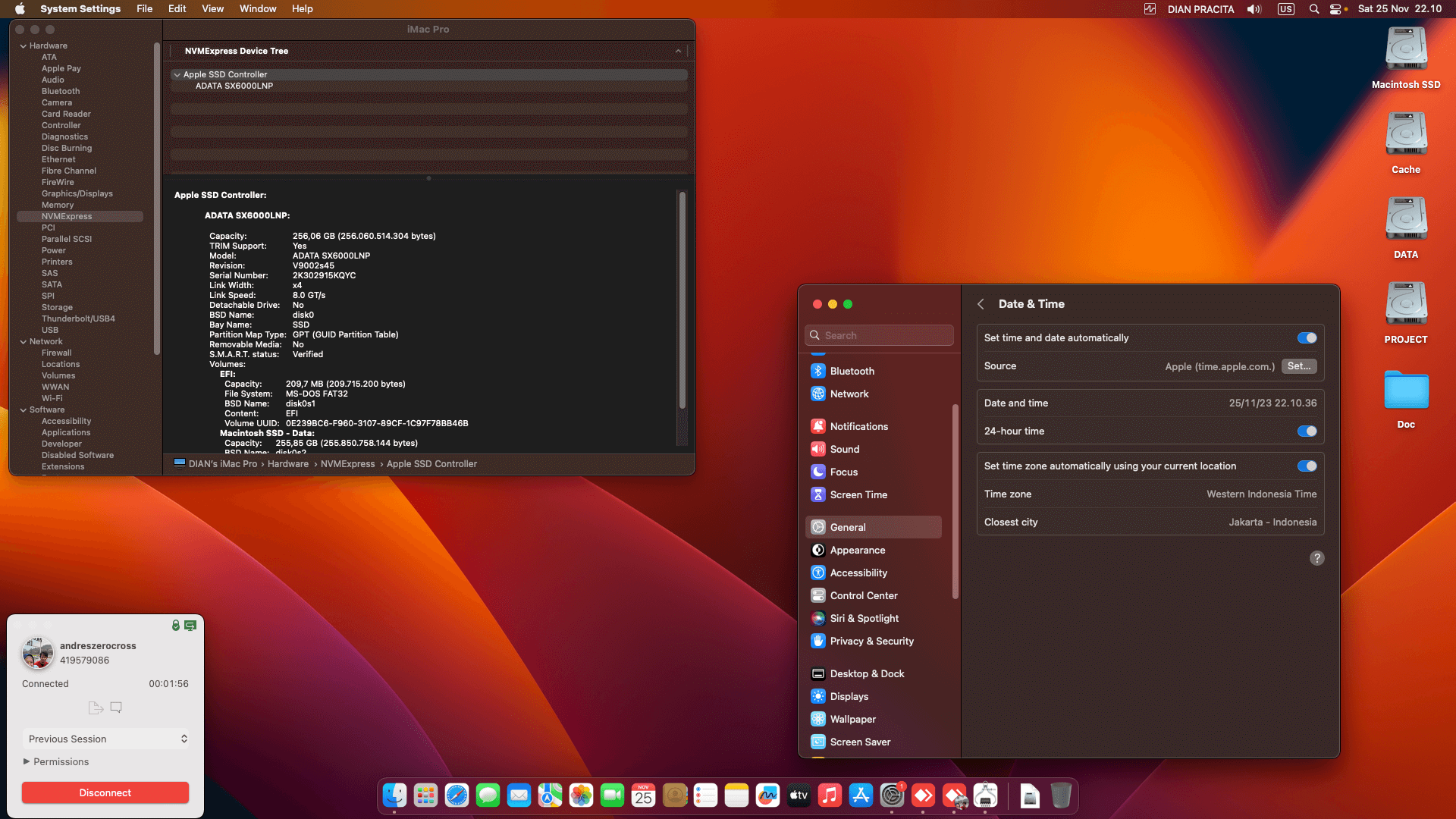Open Privacy & Security settings
Viewport: 1456px width, 819px height.
[874, 641]
